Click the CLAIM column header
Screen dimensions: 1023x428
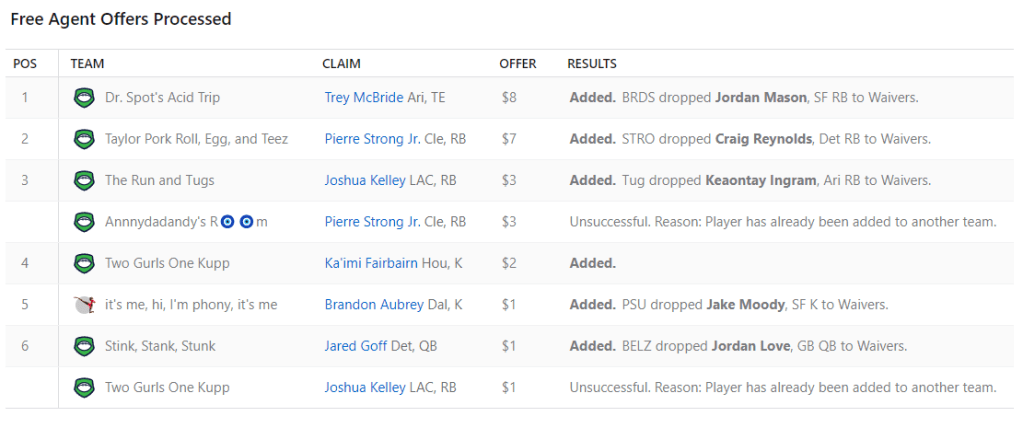tap(341, 64)
